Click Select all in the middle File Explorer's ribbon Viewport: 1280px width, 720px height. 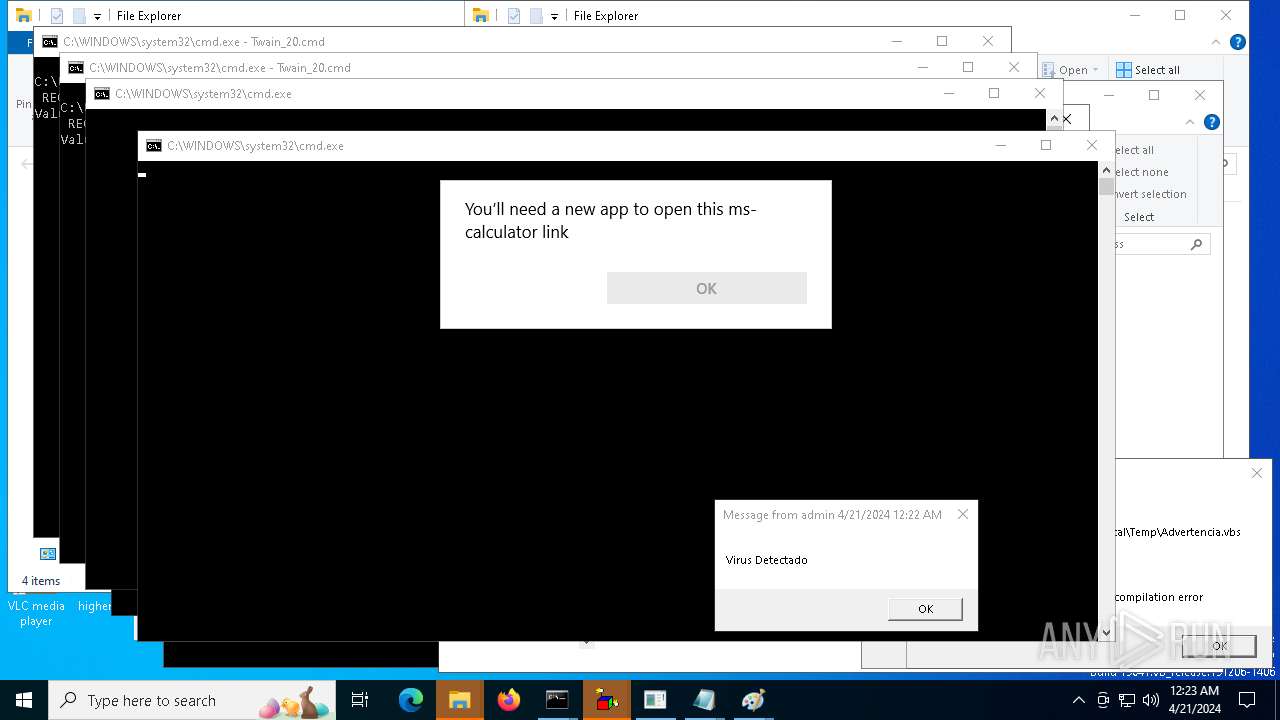coord(1148,70)
